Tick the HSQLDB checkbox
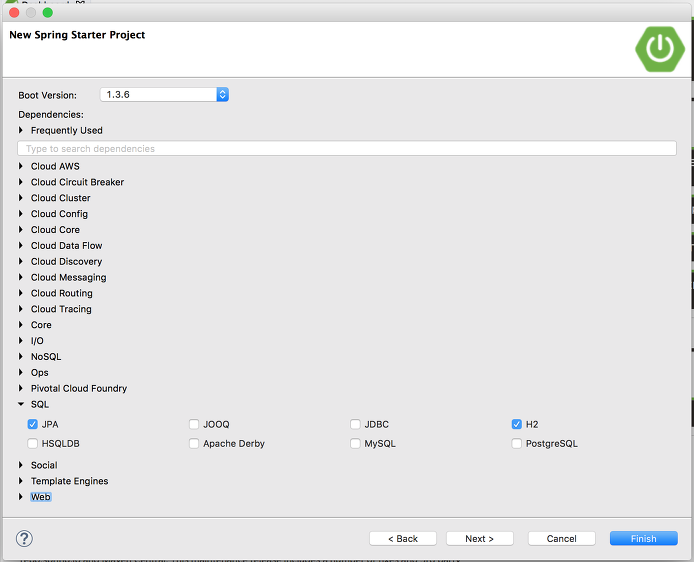The width and height of the screenshot is (694, 562). click(32, 443)
